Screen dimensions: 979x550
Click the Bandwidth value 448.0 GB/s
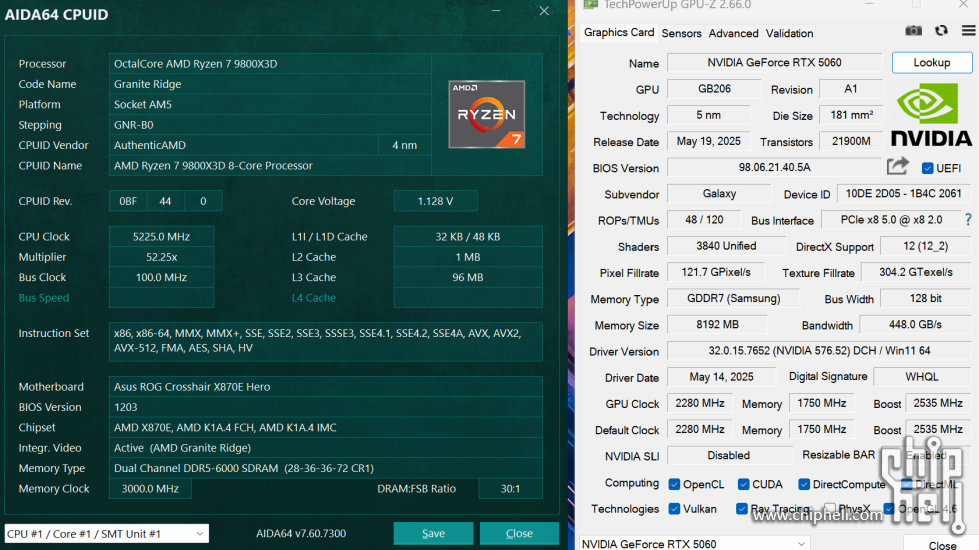tap(915, 325)
